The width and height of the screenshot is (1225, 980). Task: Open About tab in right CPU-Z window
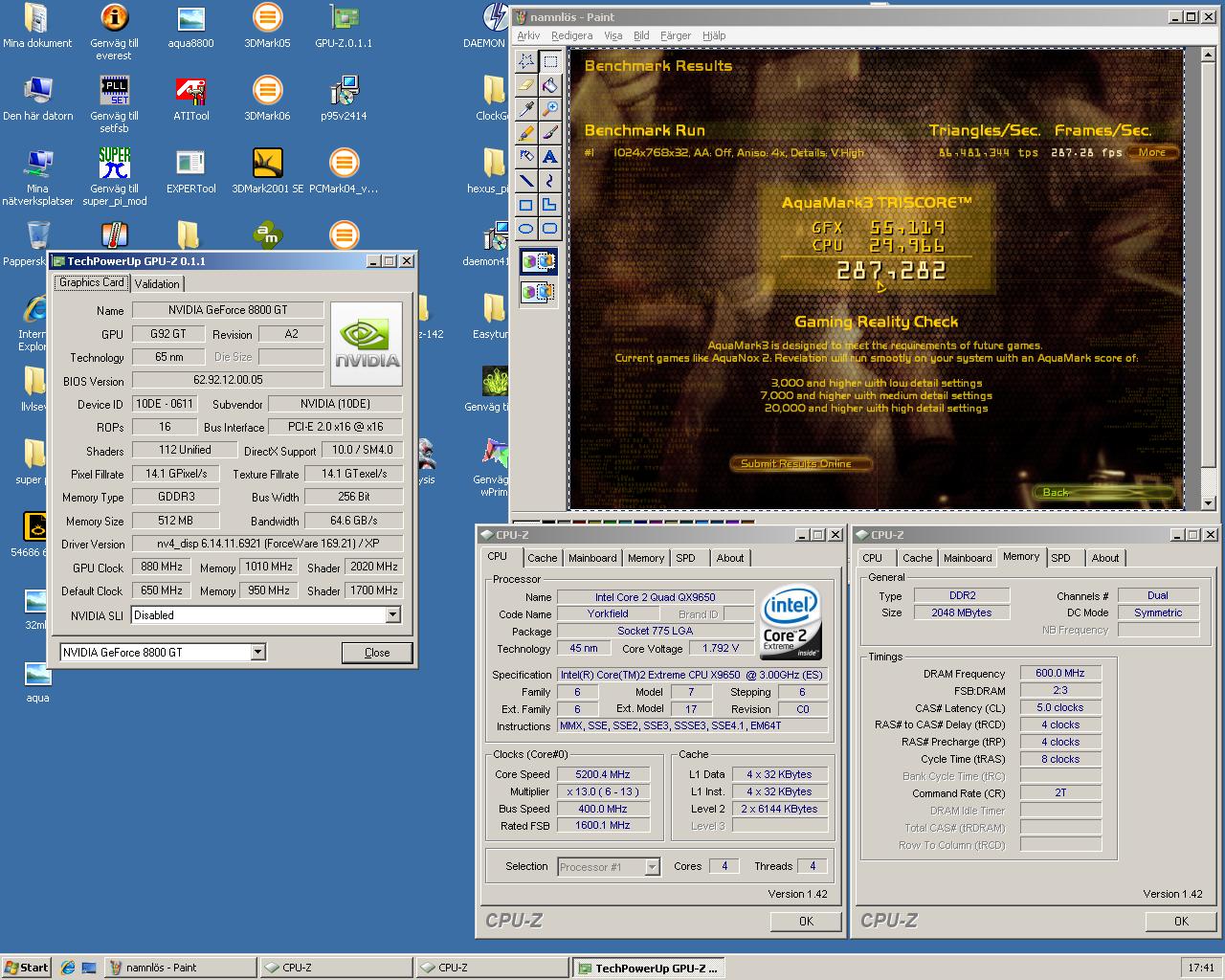tap(1105, 558)
